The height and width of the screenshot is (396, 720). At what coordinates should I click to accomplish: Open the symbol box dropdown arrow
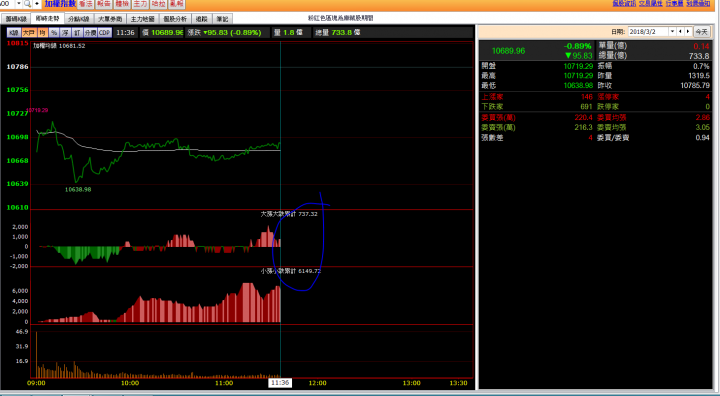coord(19,4)
